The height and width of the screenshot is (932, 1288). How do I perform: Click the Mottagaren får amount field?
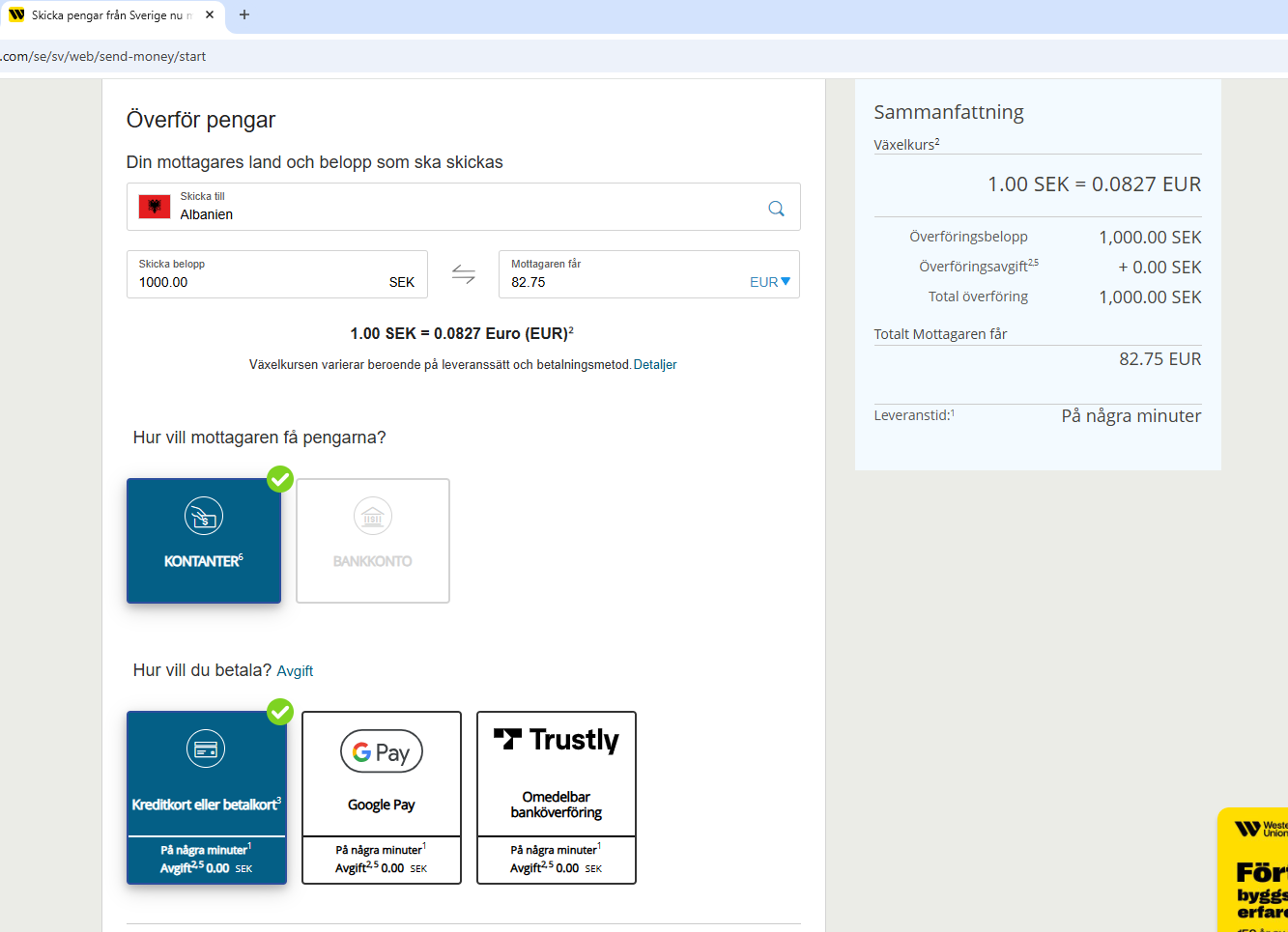[618, 282]
